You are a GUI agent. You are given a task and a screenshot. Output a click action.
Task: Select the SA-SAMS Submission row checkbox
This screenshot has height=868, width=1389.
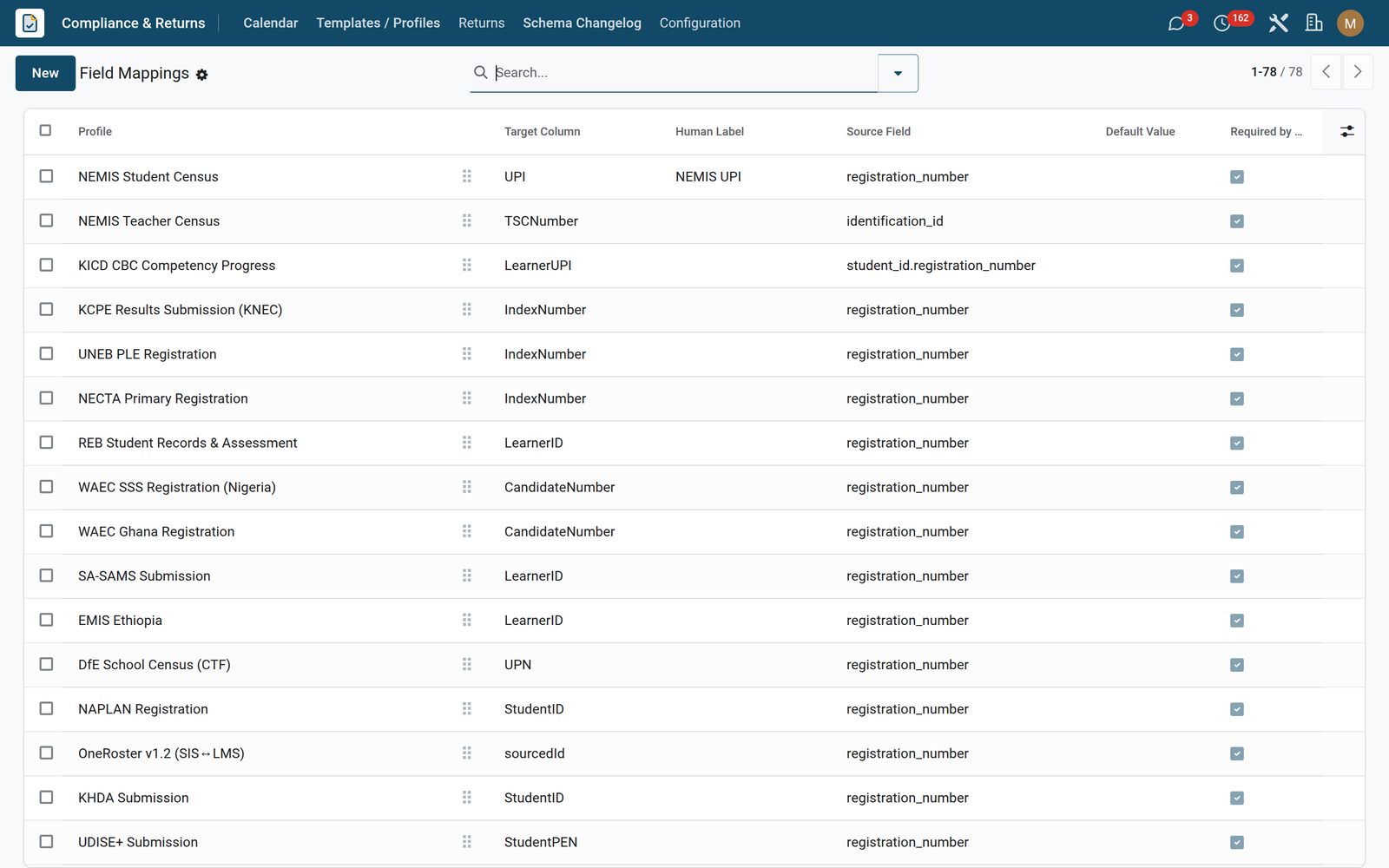click(x=46, y=575)
